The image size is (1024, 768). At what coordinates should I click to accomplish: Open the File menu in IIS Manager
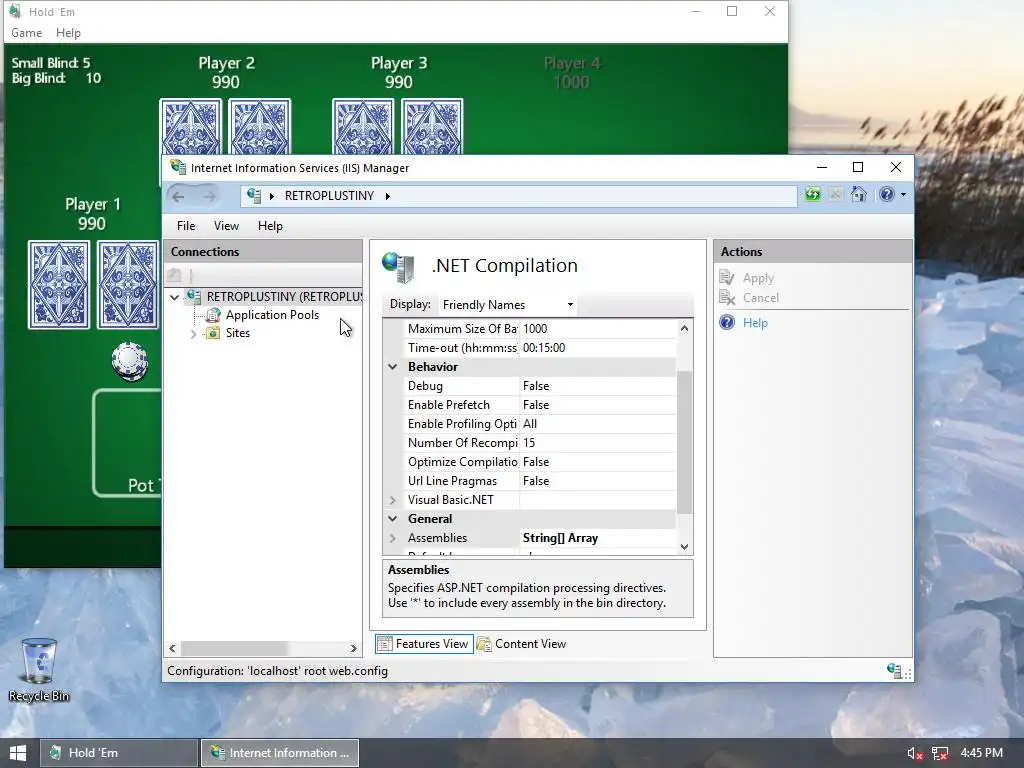tap(185, 226)
